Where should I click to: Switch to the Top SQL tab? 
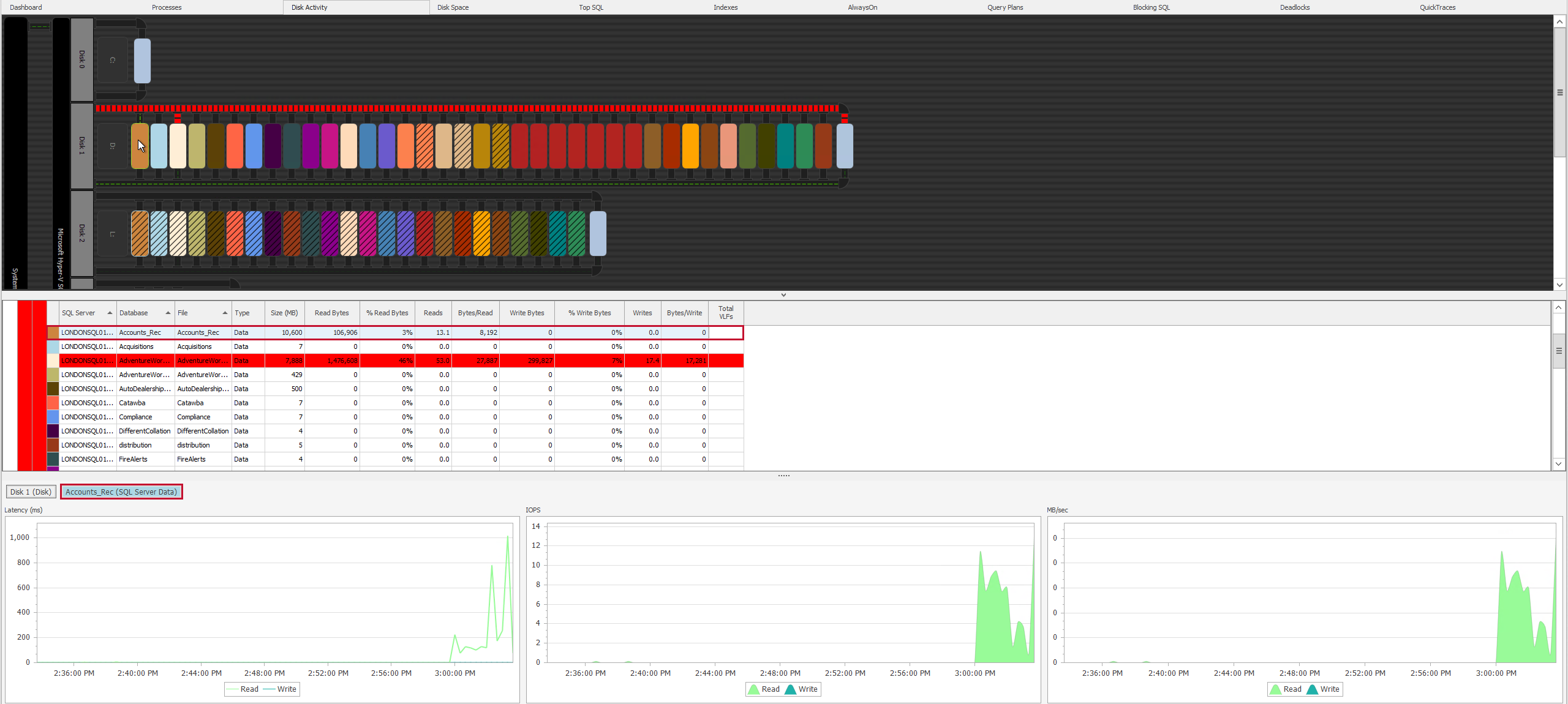591,7
